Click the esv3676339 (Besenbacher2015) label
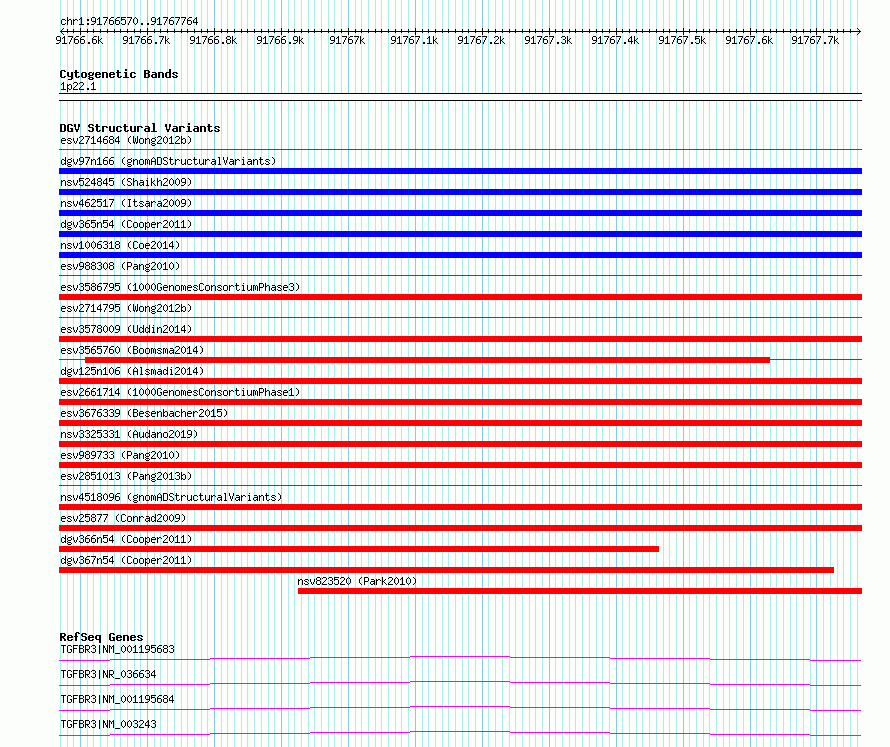 click(144, 413)
